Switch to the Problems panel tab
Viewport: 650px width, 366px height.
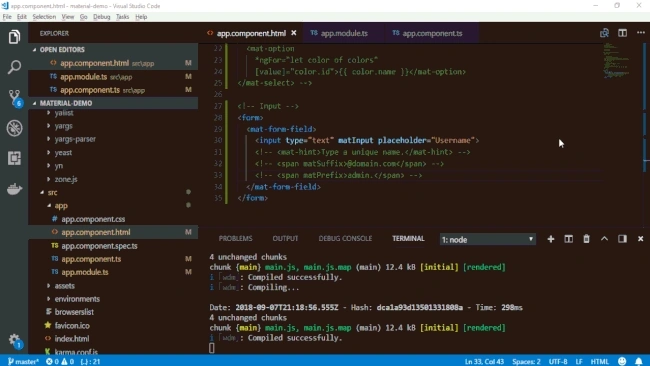[x=235, y=238]
